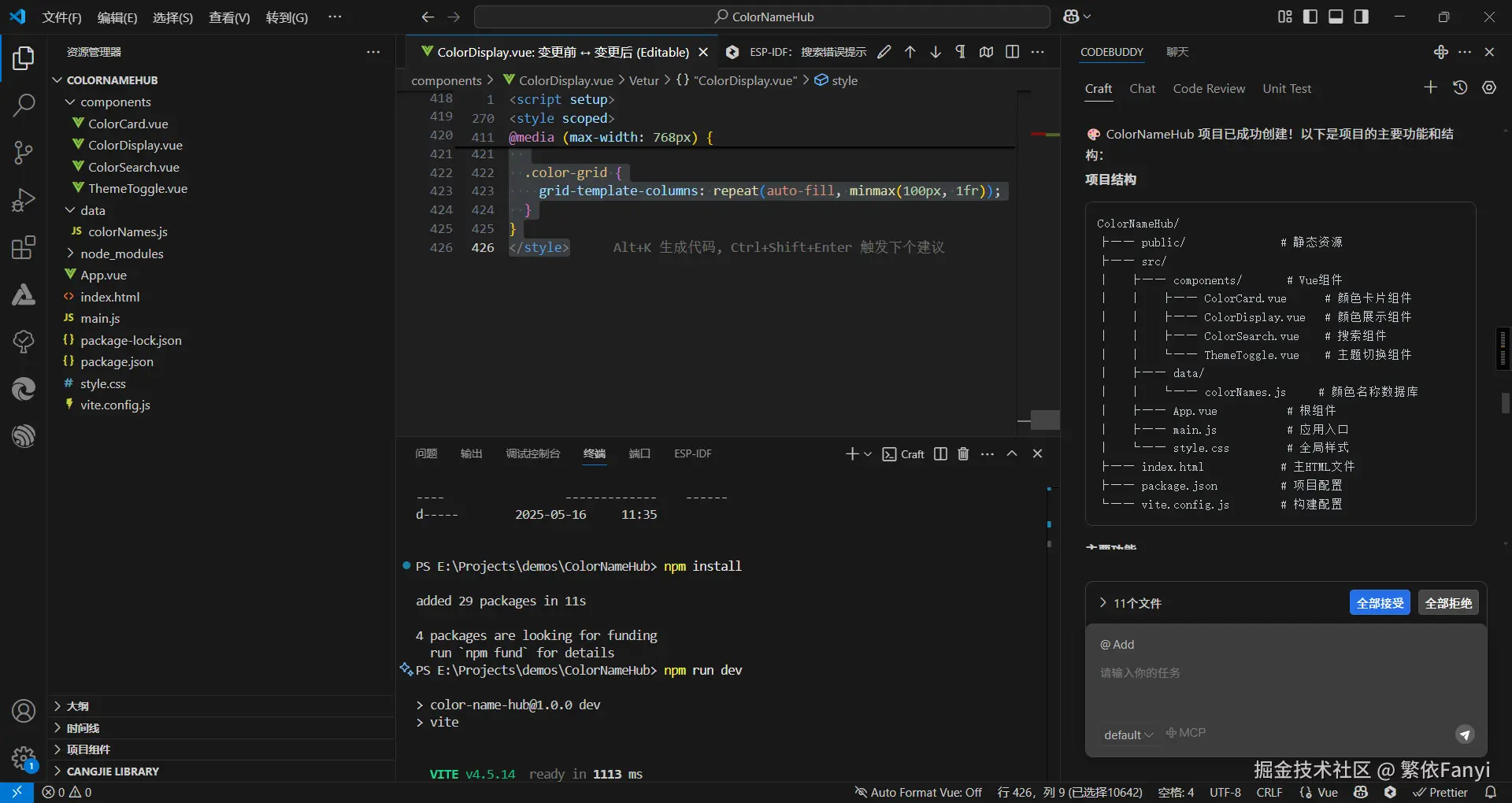The width and height of the screenshot is (1512, 803).
Task: Close the terminal panel
Action: (1037, 454)
